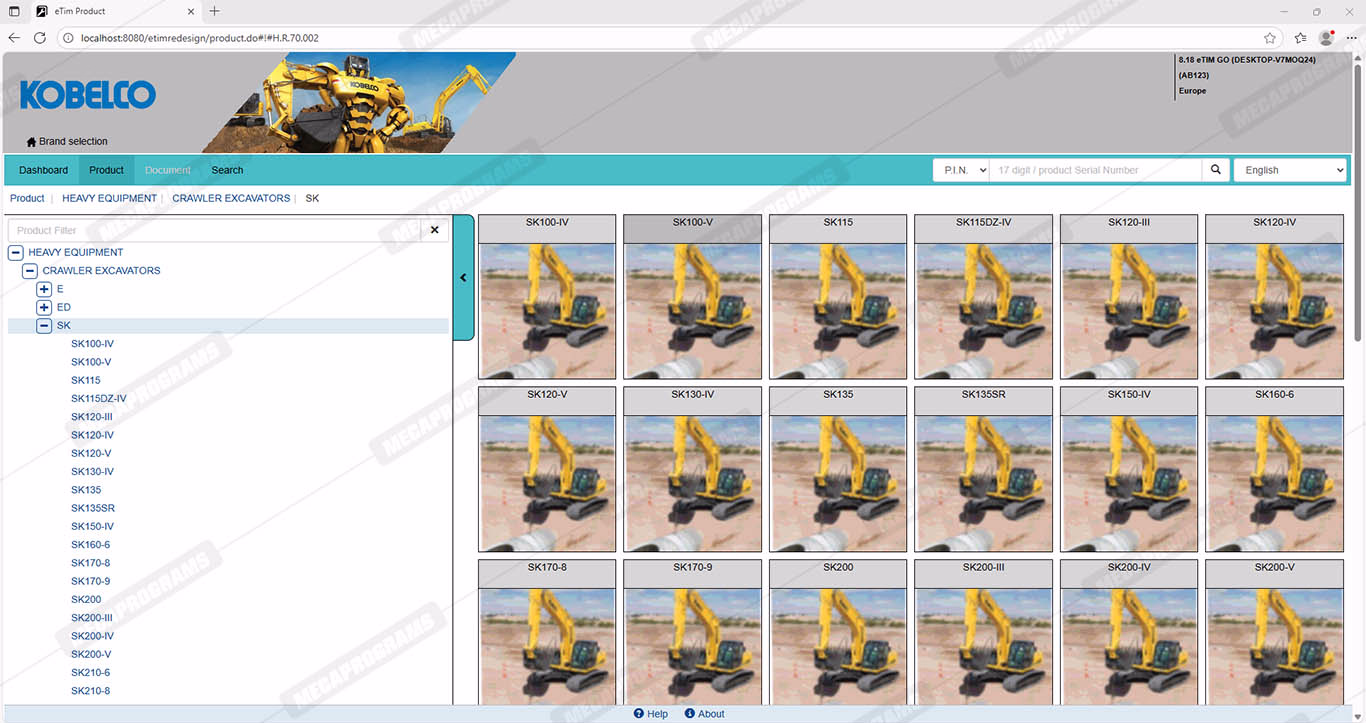The image size is (1366, 723).
Task: Click the serial number input field
Action: coord(1095,170)
